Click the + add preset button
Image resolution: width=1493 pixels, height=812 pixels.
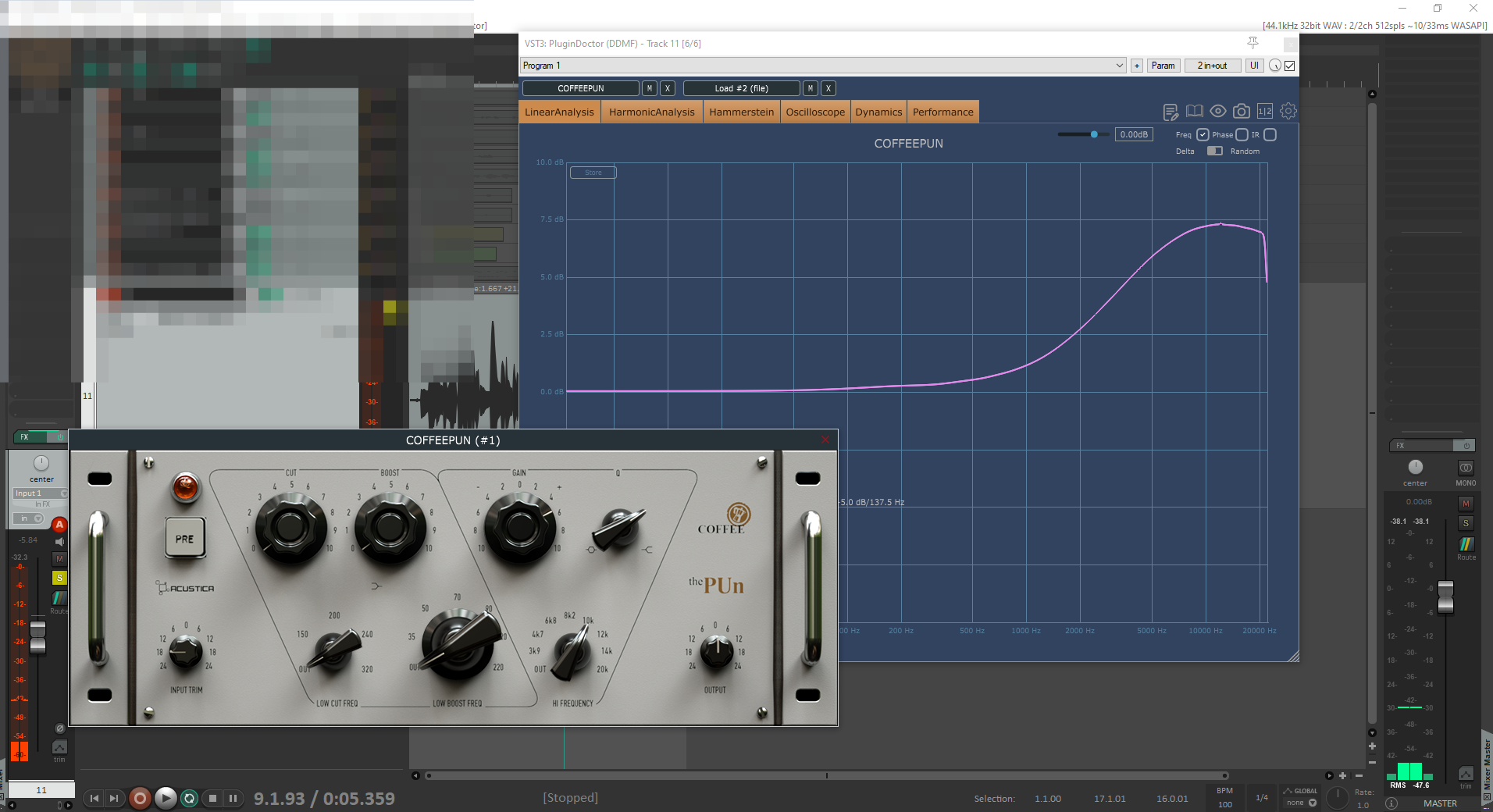tap(1137, 66)
